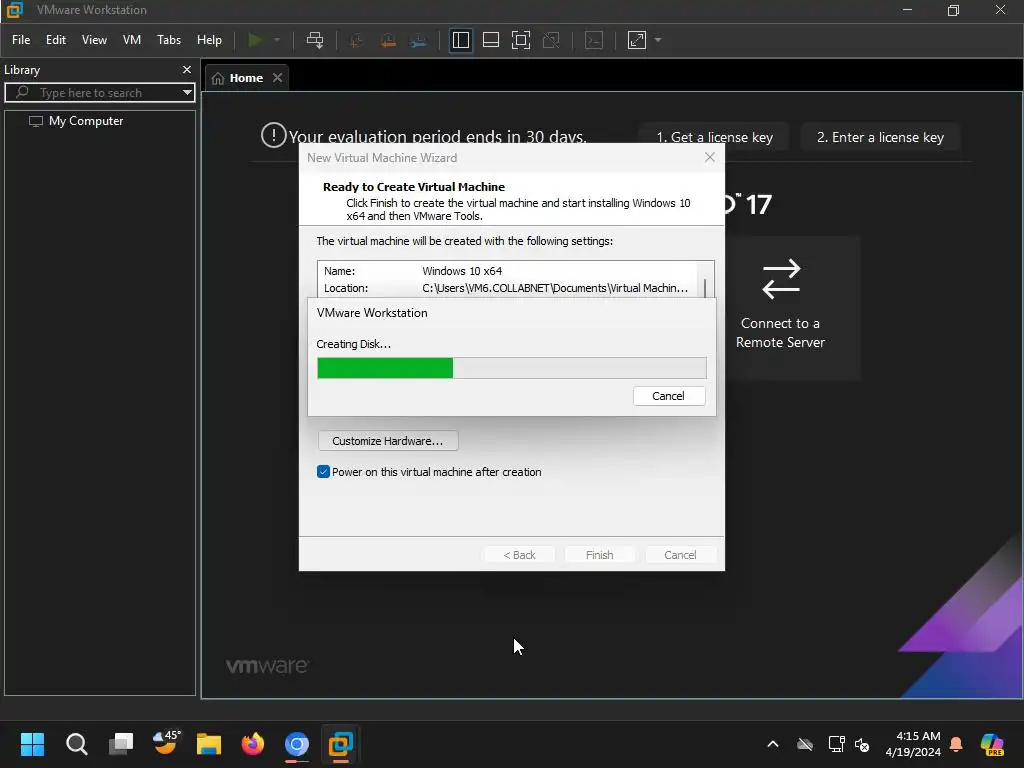
Task: Open the View menu
Action: click(x=94, y=40)
